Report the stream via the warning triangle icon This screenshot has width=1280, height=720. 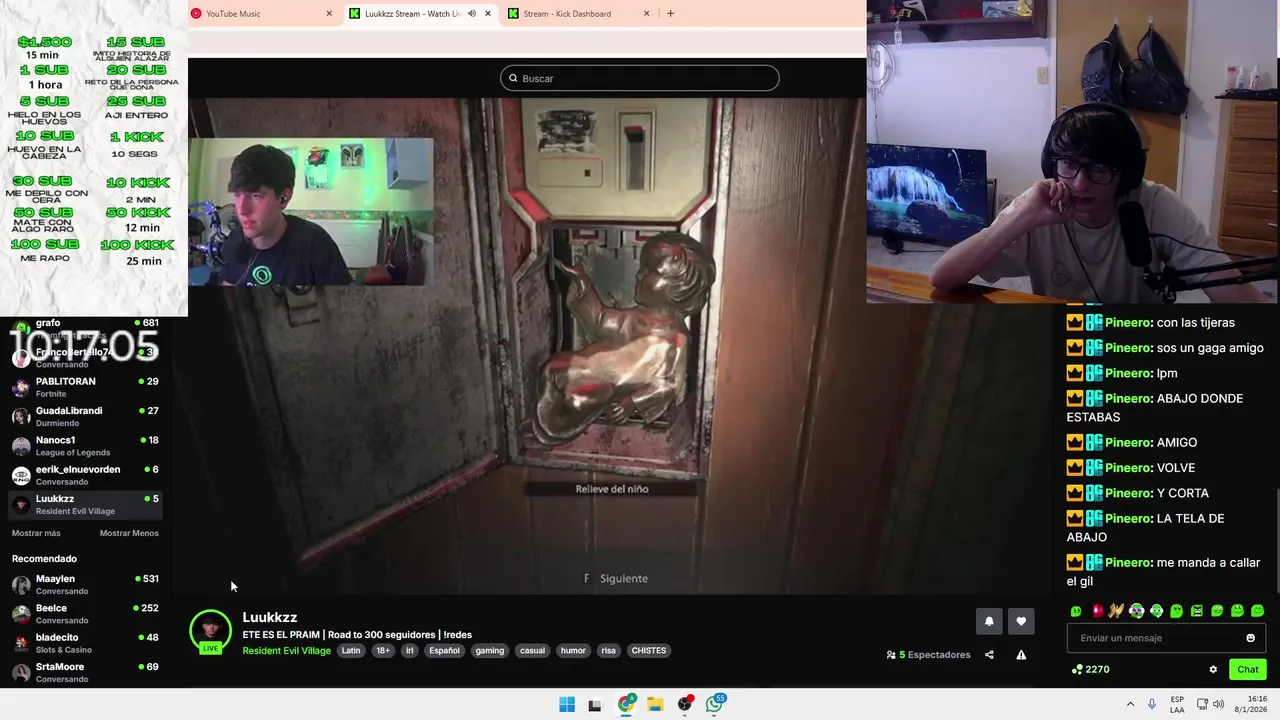1021,655
